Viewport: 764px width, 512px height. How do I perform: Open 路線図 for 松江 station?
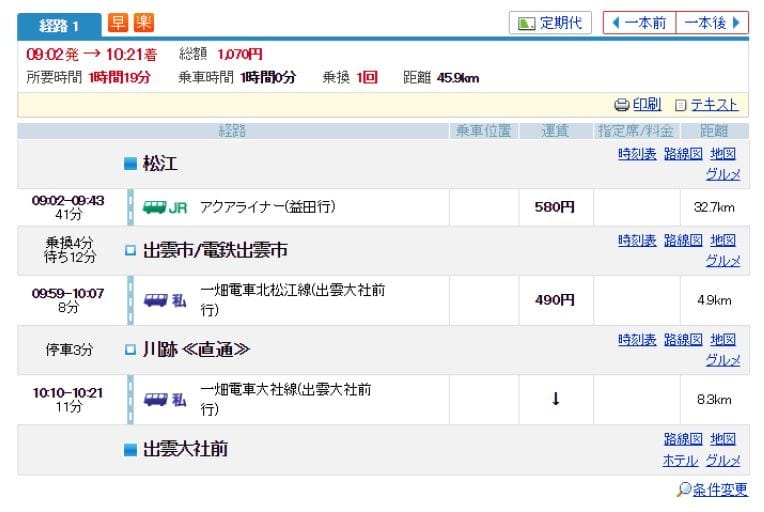pyautogui.click(x=683, y=154)
